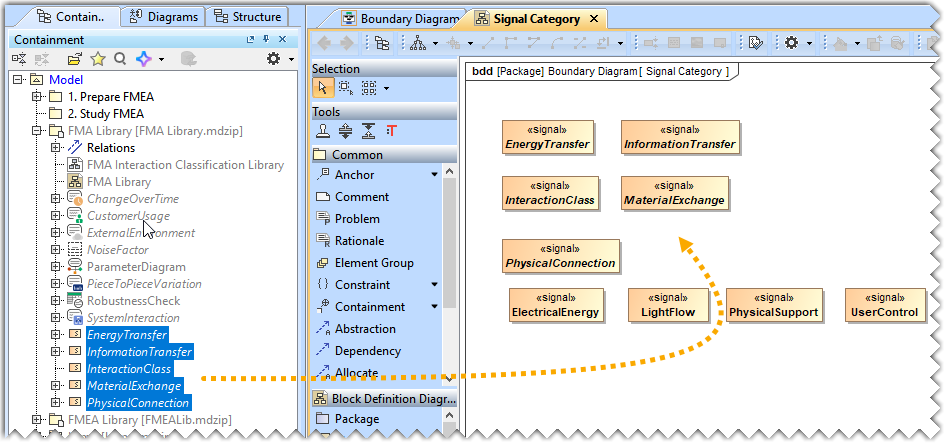This screenshot has height=444, width=945.
Task: Select the text tool red T icon
Action: click(x=391, y=131)
